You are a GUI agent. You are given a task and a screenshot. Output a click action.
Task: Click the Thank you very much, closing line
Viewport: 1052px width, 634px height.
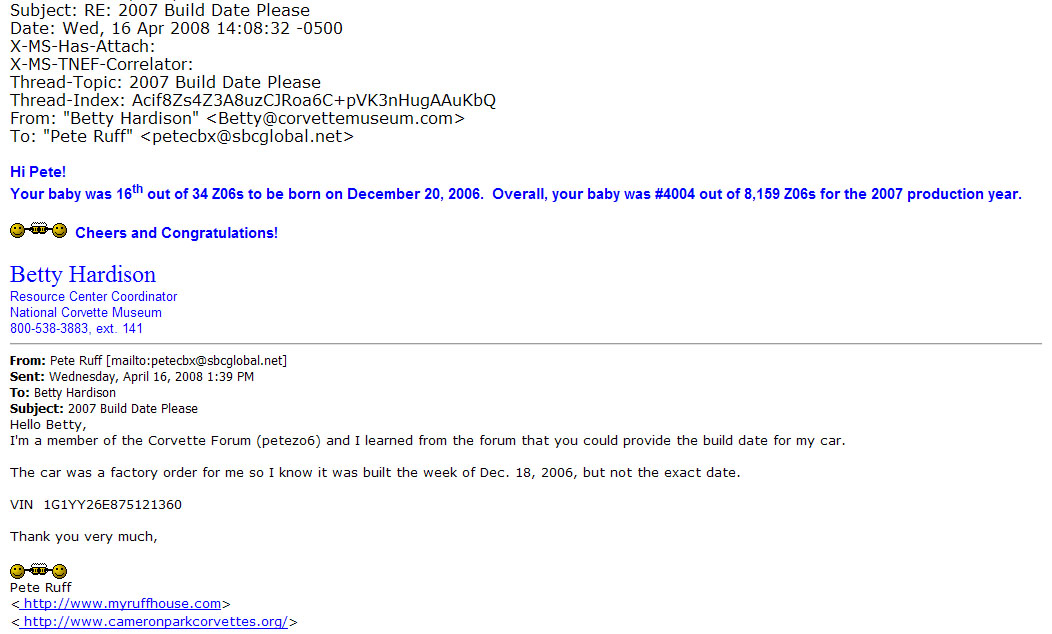84,537
